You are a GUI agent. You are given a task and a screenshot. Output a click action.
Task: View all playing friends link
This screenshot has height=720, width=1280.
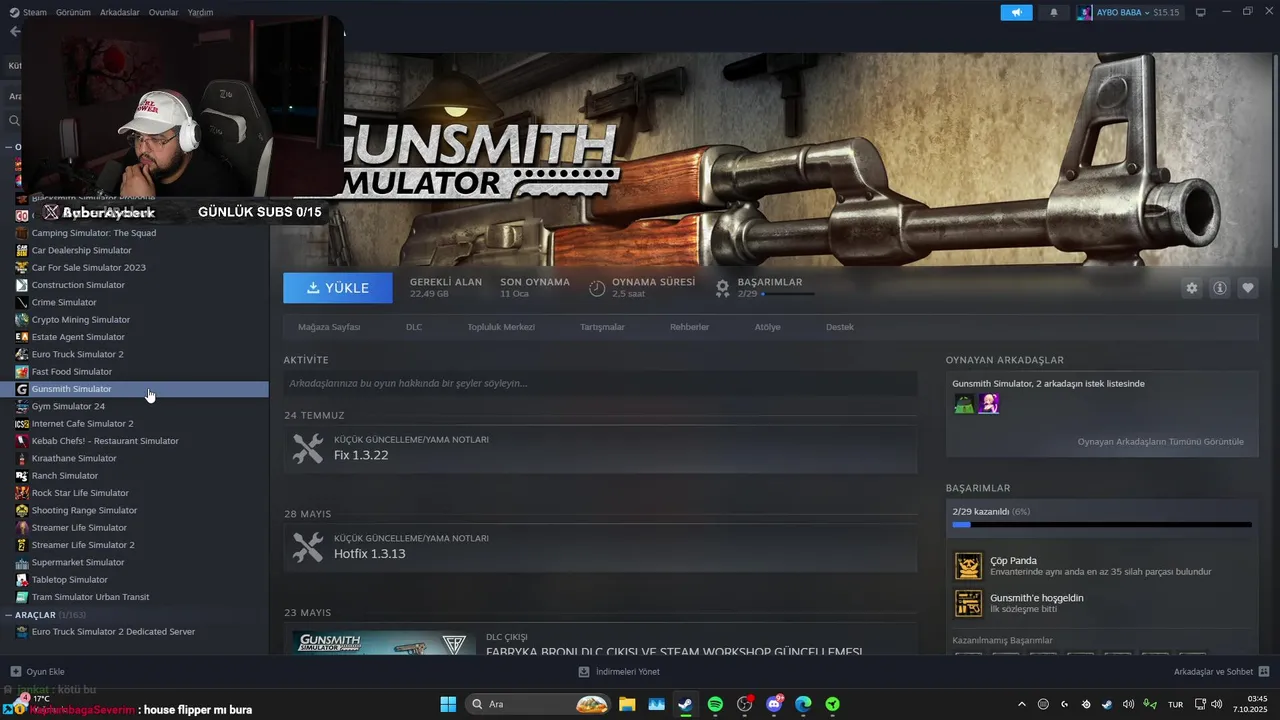point(1161,441)
